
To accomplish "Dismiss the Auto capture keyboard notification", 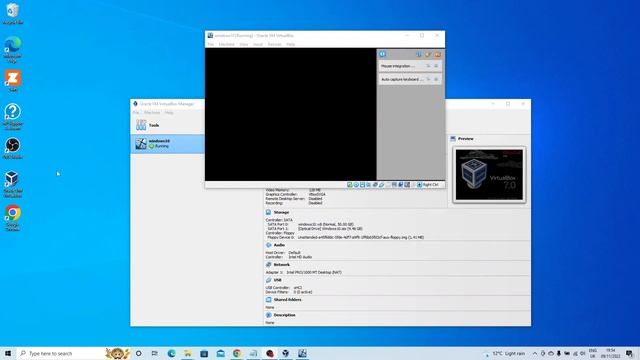I will coord(436,79).
